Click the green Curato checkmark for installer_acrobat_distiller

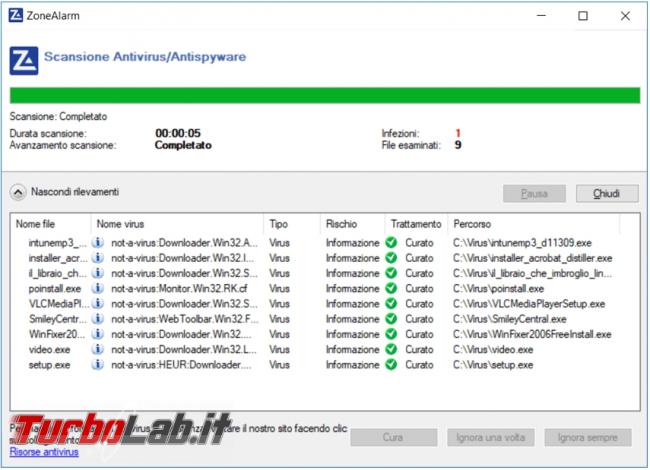click(x=391, y=258)
